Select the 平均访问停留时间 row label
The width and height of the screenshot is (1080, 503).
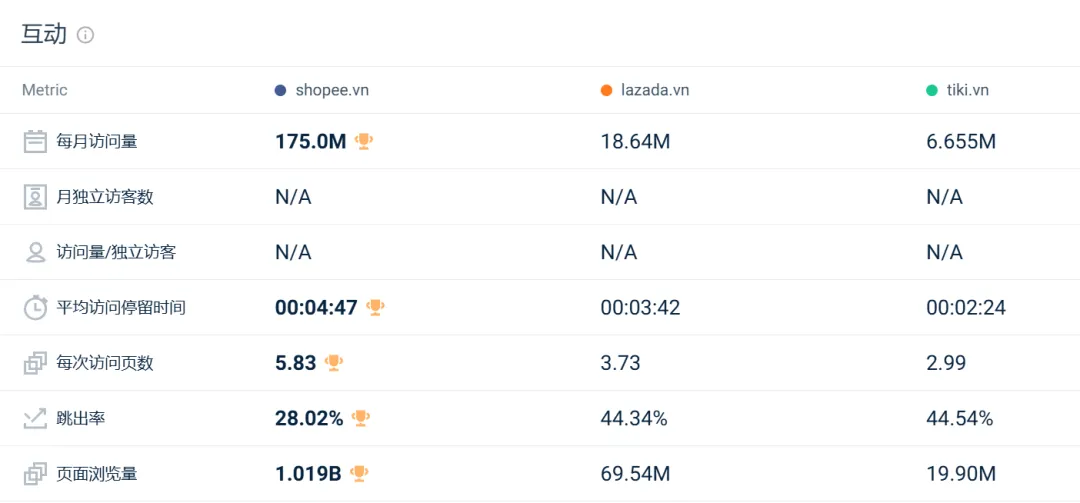point(121,307)
